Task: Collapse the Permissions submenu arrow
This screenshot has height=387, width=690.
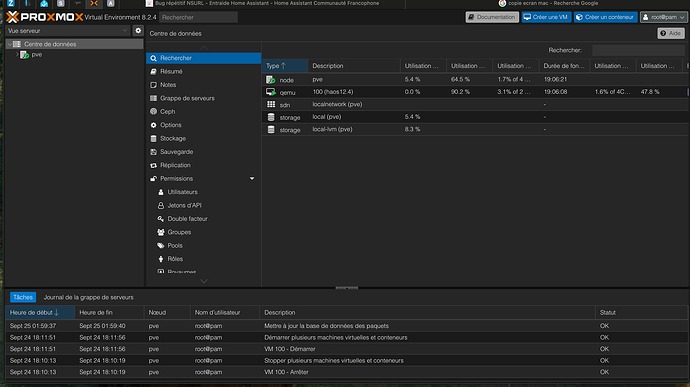Action: click(252, 178)
